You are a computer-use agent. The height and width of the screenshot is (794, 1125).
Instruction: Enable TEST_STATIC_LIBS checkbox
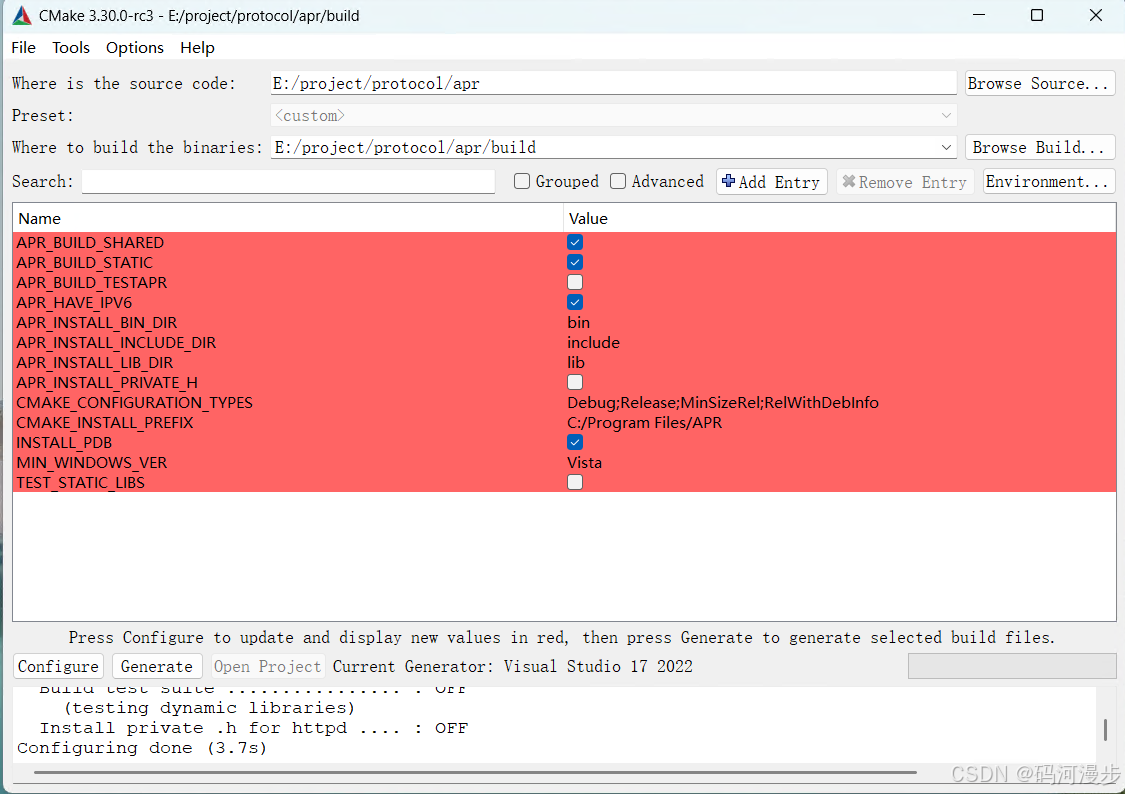point(575,483)
